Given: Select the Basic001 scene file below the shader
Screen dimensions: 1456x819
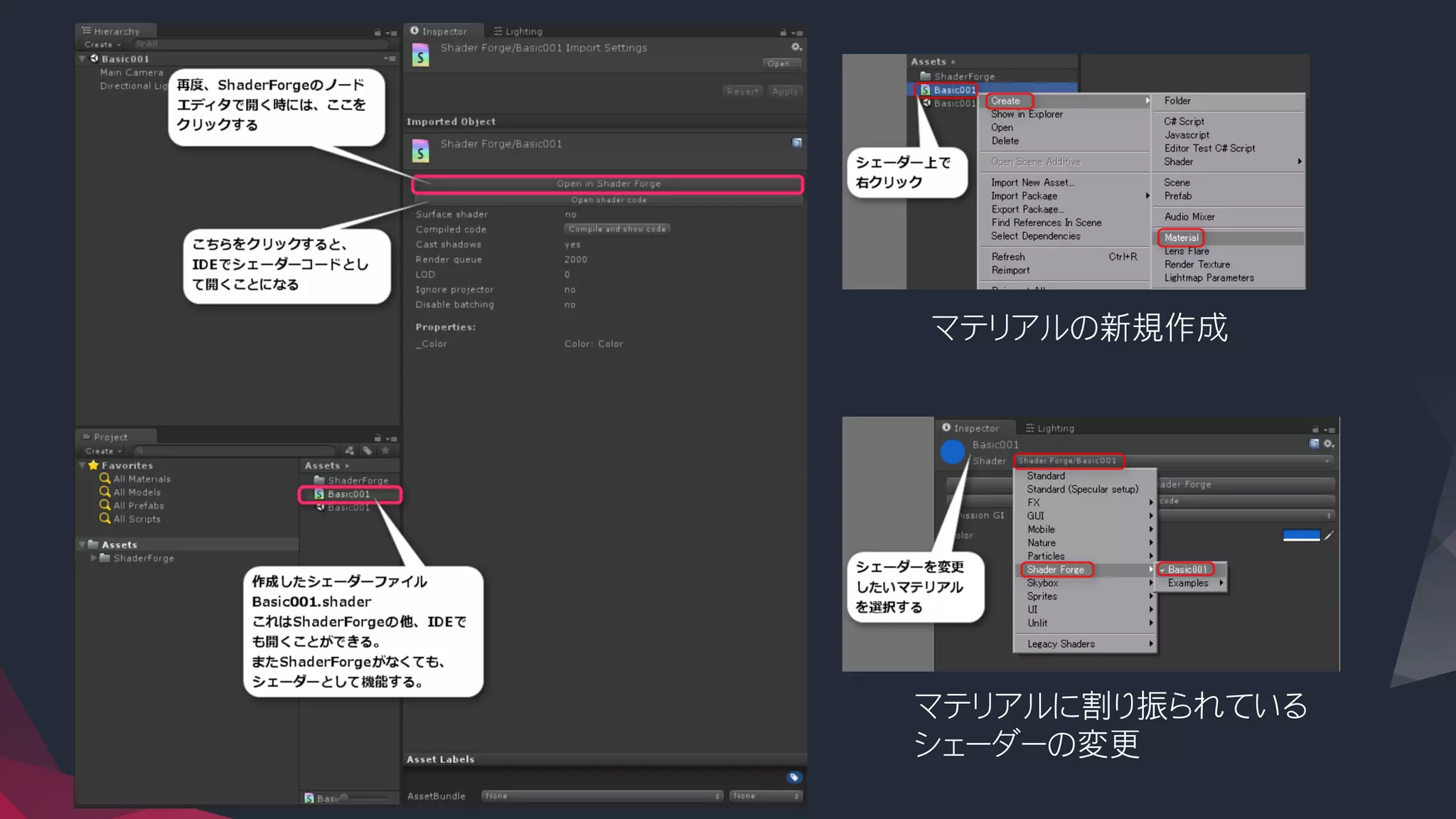Looking at the screenshot, I should pos(343,508).
